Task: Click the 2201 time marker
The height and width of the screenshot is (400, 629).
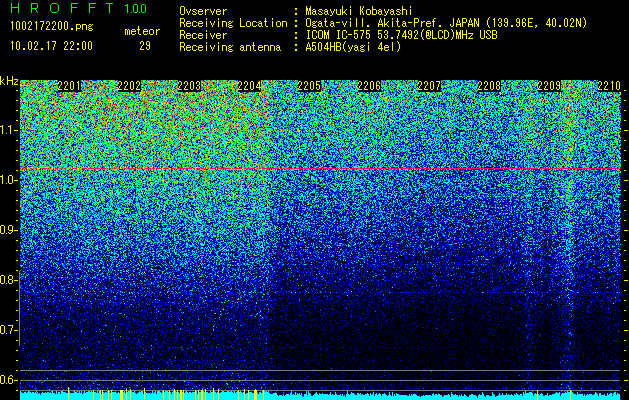Action: [69, 86]
